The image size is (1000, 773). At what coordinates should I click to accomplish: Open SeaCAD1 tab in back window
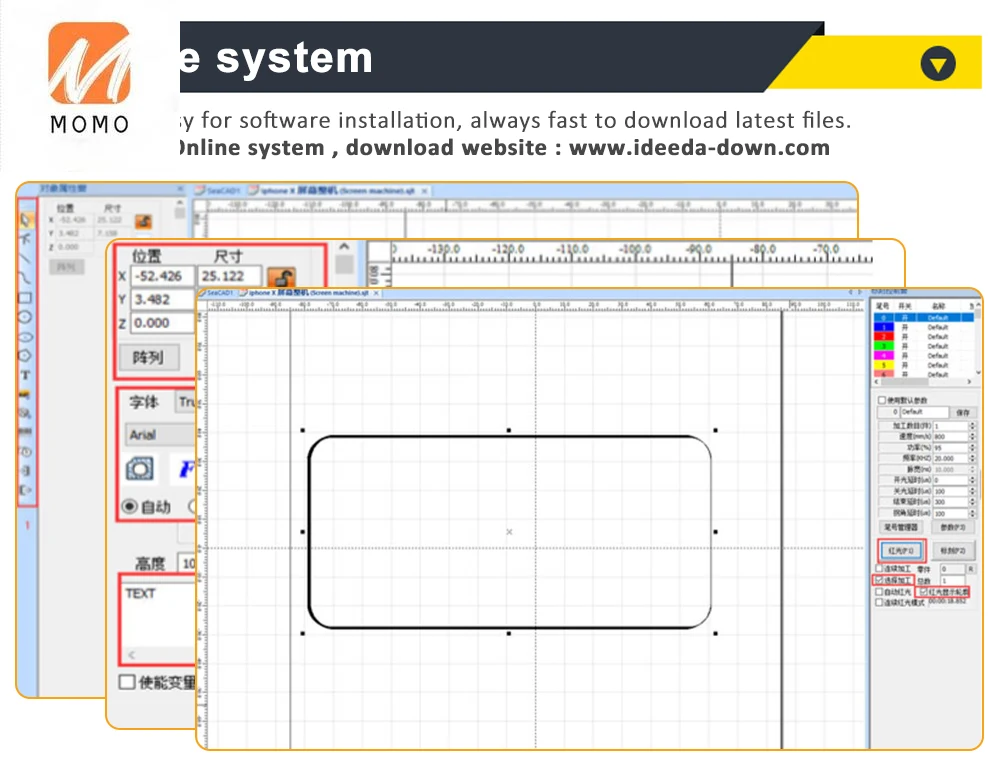click(x=218, y=190)
